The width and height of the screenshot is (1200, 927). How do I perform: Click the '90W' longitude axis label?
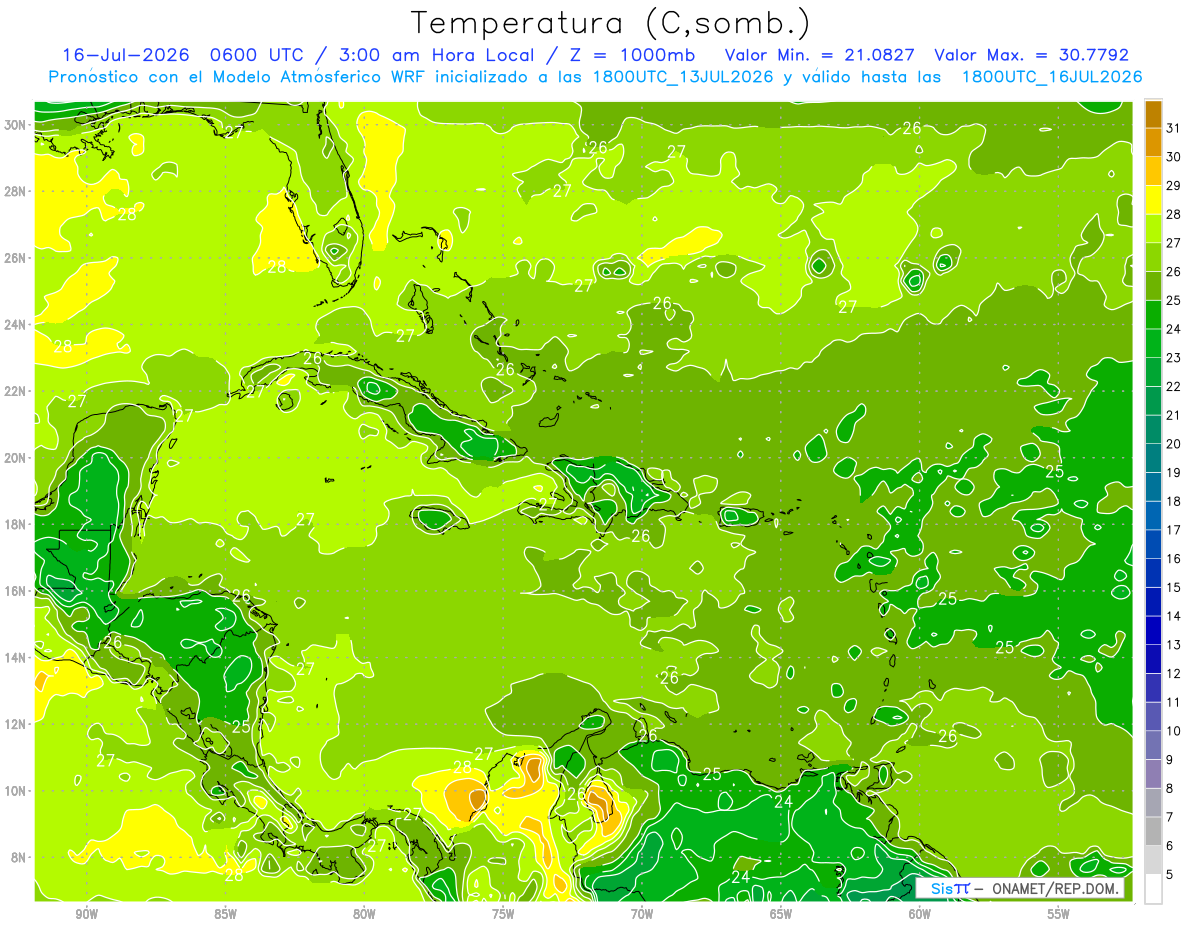click(87, 914)
